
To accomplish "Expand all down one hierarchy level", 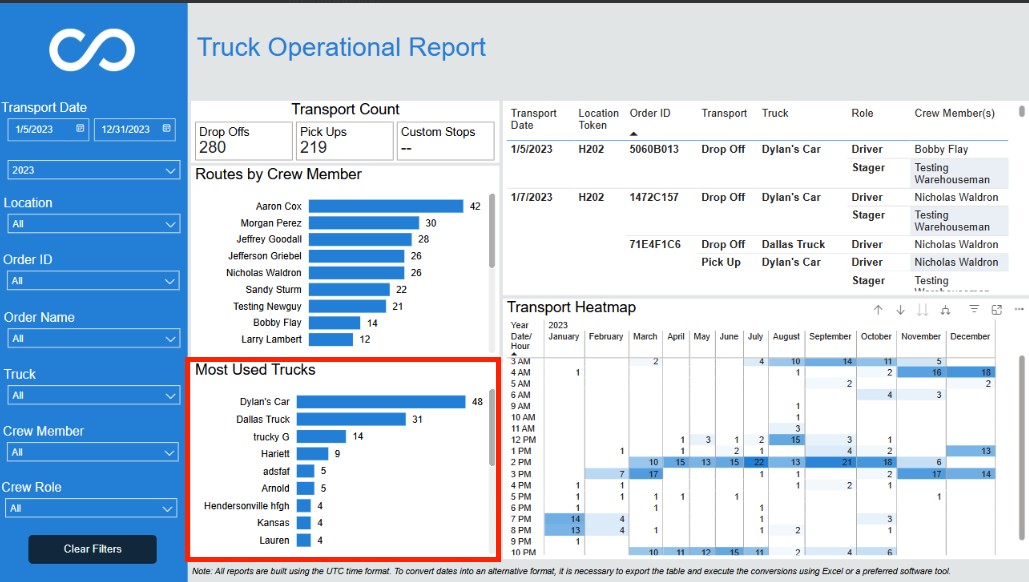I will [945, 310].
